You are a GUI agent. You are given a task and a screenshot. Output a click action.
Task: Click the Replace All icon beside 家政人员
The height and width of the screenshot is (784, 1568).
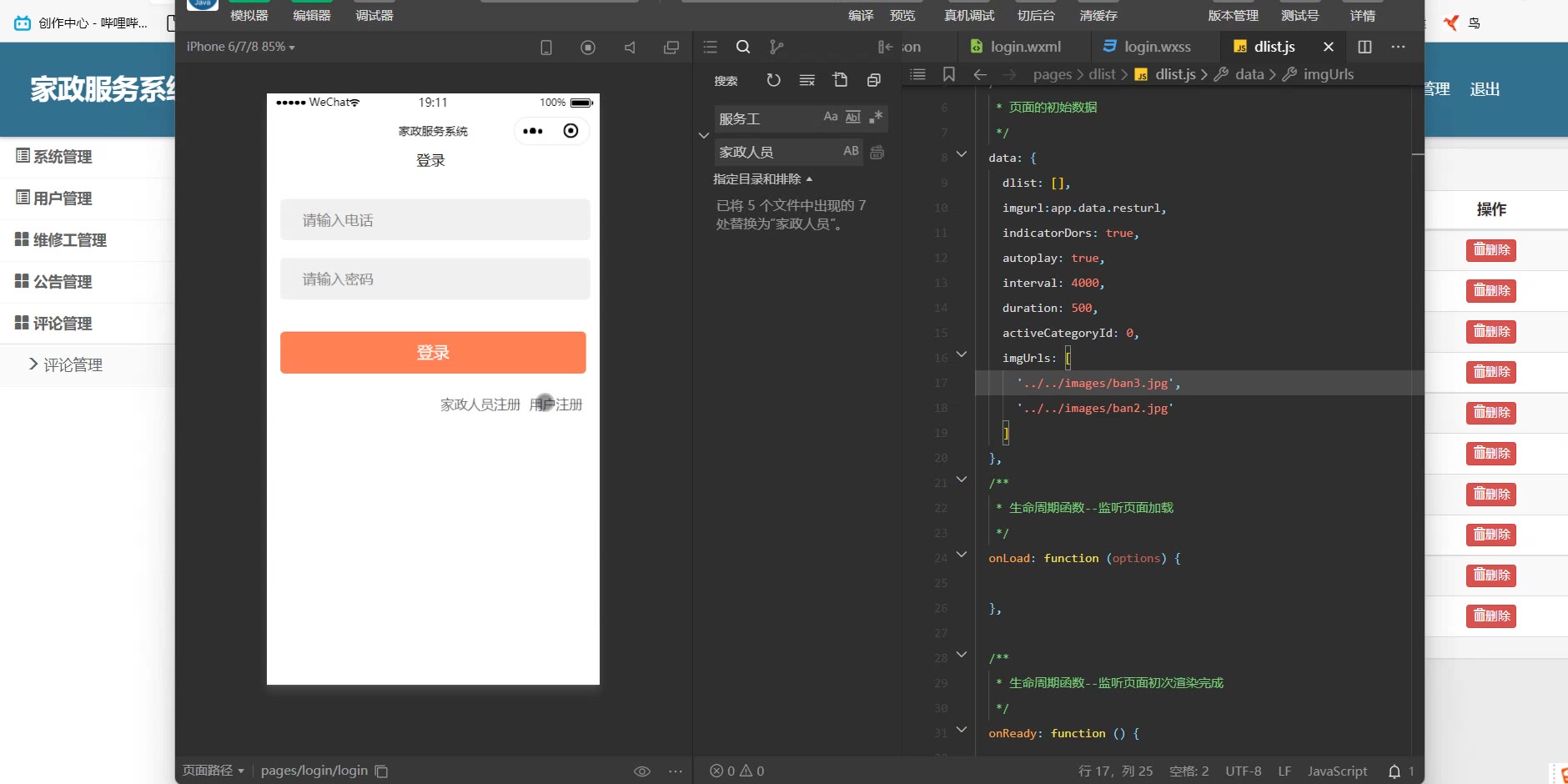877,152
